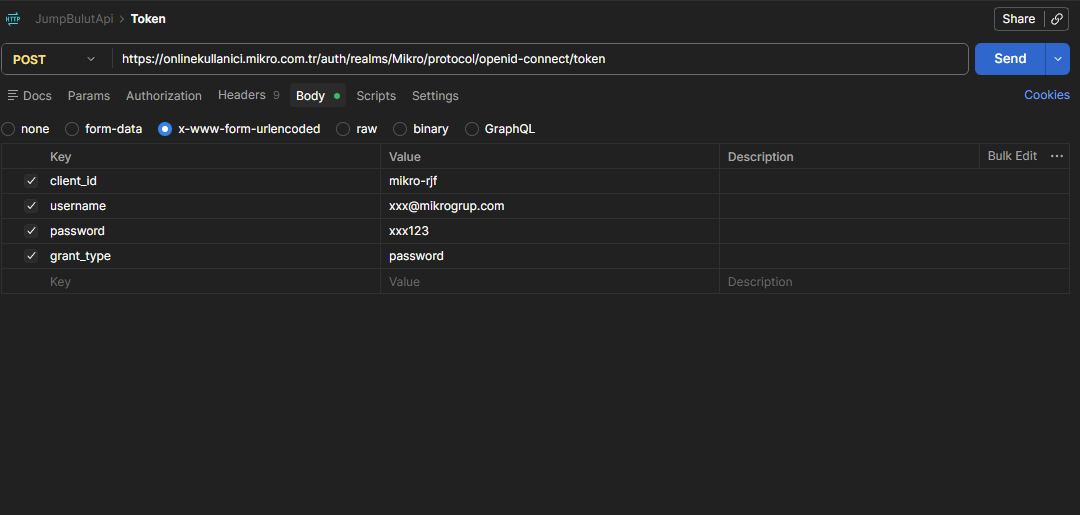1080x515 pixels.
Task: Send the token request
Action: click(1010, 59)
